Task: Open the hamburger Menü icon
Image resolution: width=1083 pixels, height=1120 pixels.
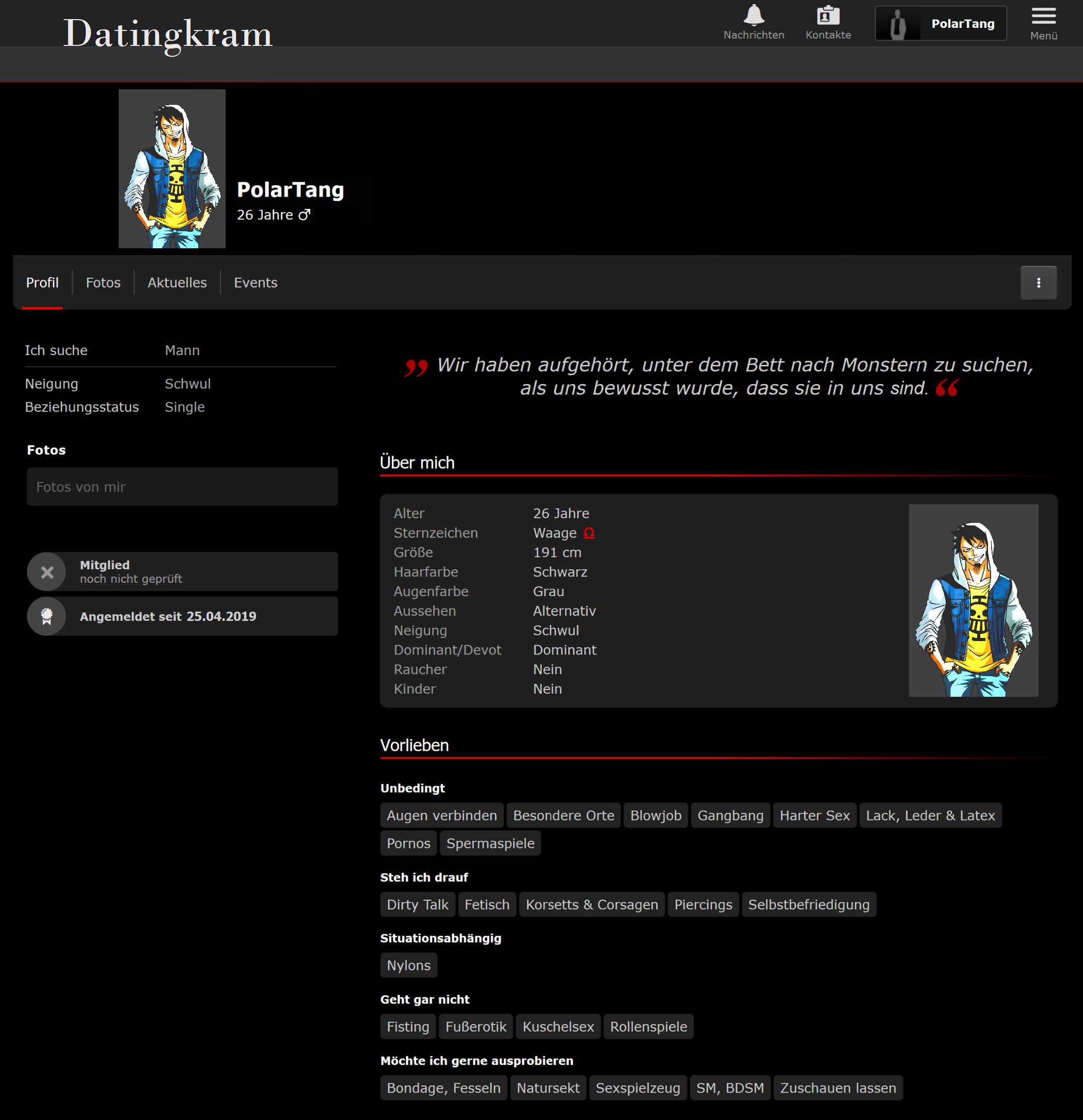Action: (x=1043, y=16)
